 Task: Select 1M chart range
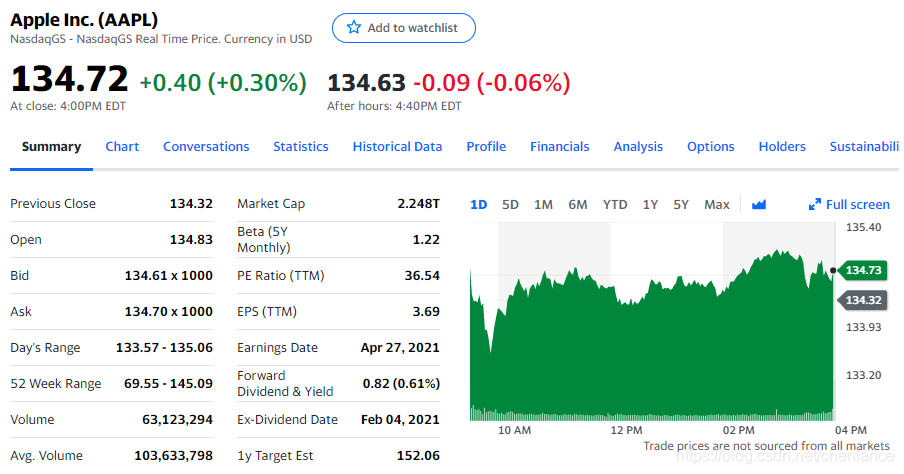tap(543, 205)
